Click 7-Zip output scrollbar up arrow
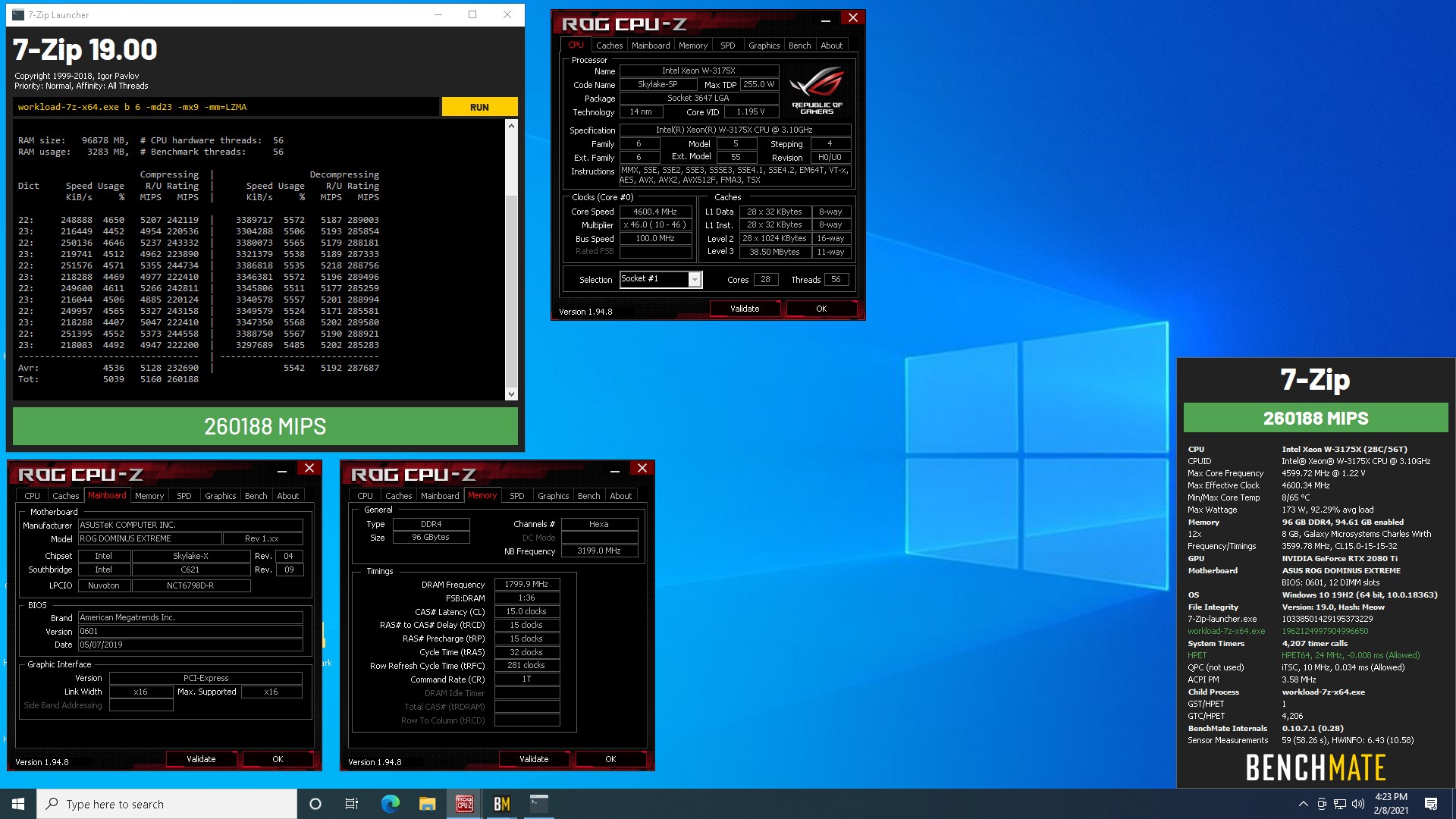Image resolution: width=1456 pixels, height=819 pixels. click(x=511, y=126)
